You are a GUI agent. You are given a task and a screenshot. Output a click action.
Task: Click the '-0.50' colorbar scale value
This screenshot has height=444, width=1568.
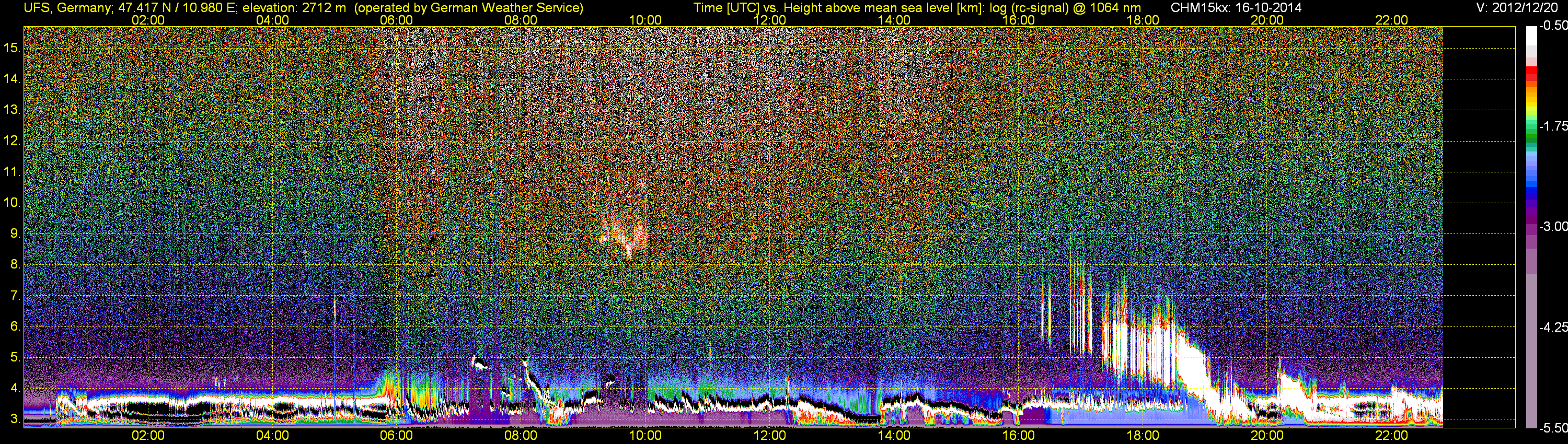point(1553,26)
